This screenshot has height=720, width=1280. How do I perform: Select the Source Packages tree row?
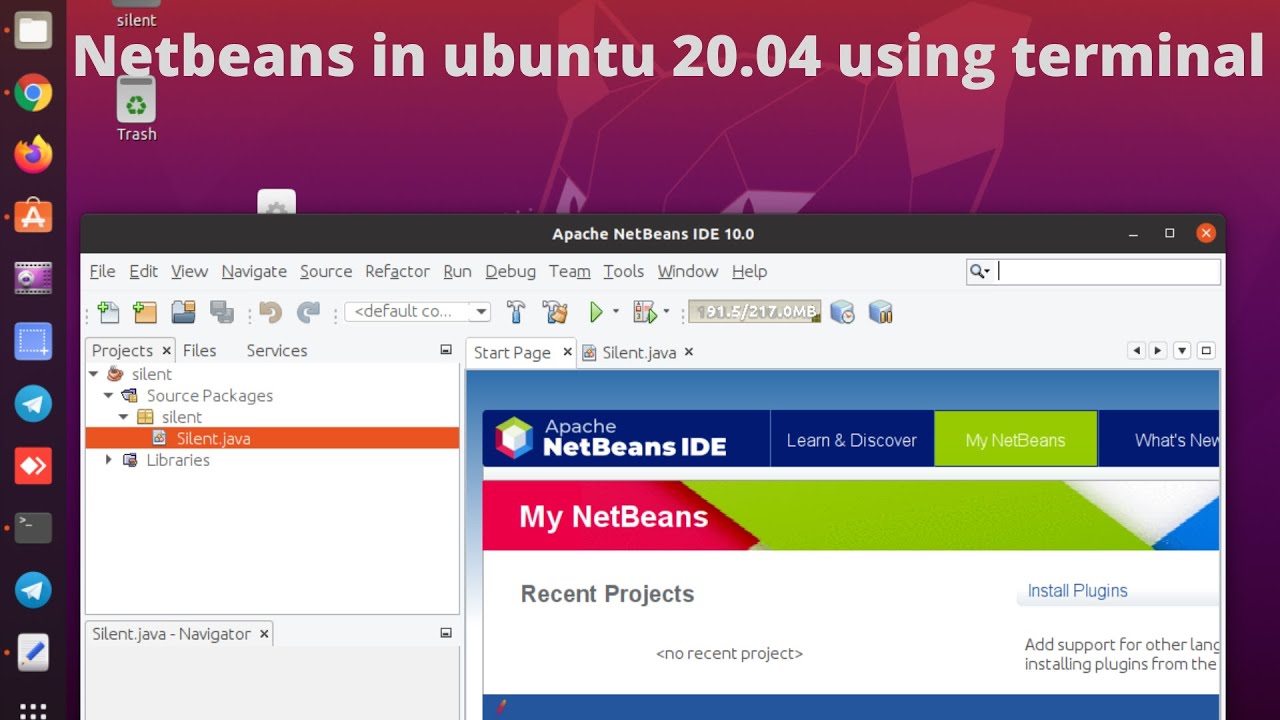tap(272, 395)
